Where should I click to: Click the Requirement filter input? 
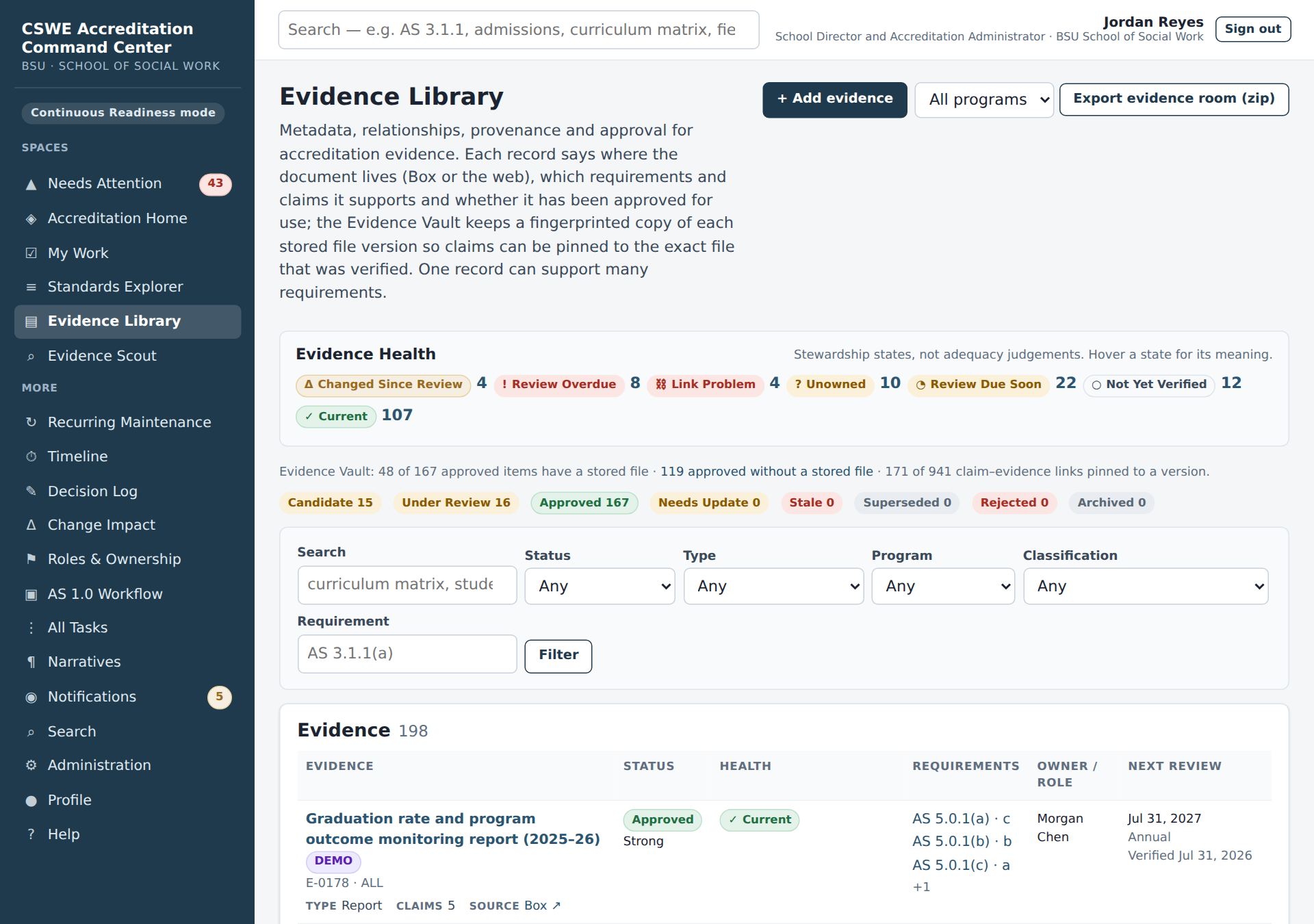[407, 654]
